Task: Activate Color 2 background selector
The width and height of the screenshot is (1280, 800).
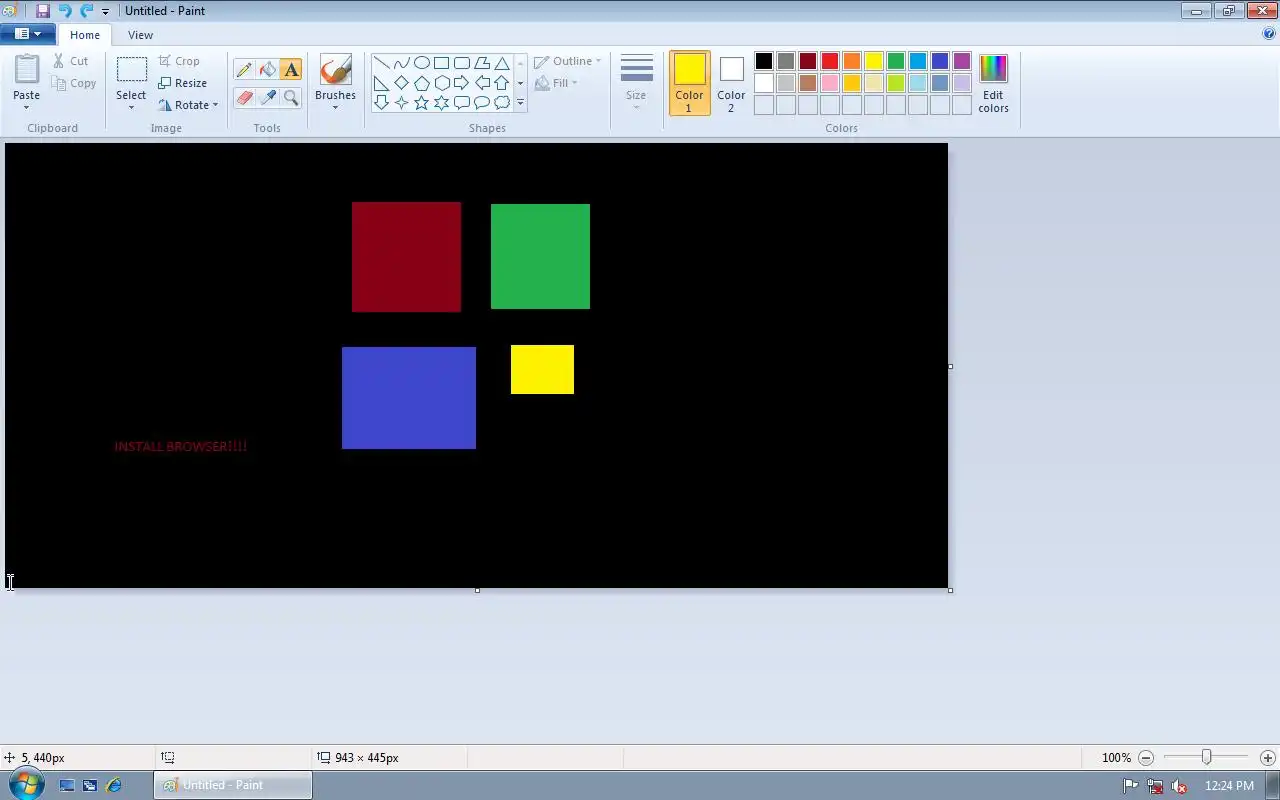Action: [x=731, y=83]
